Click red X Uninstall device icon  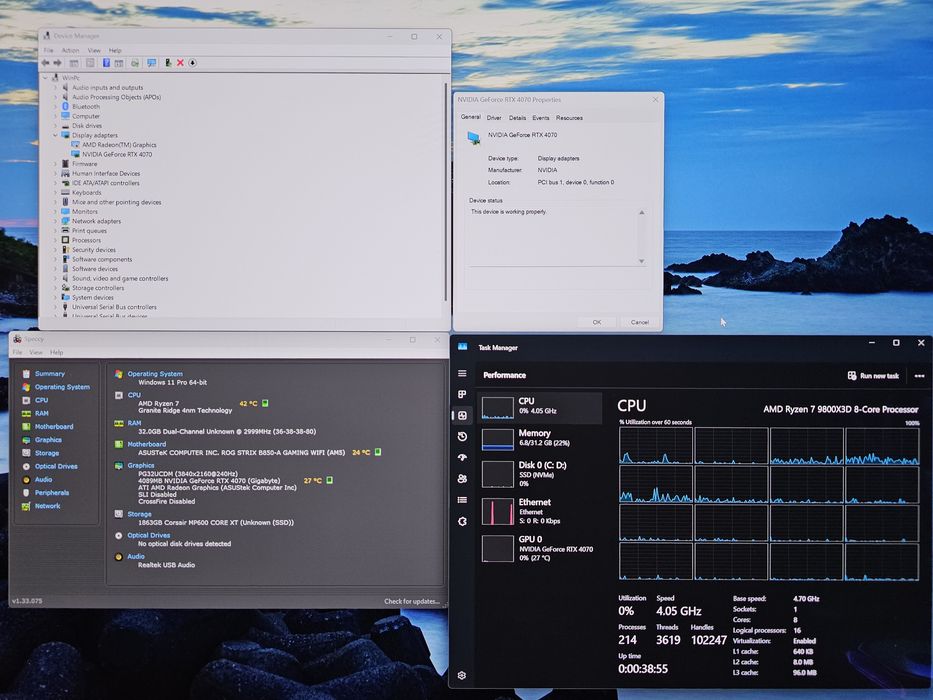point(180,62)
